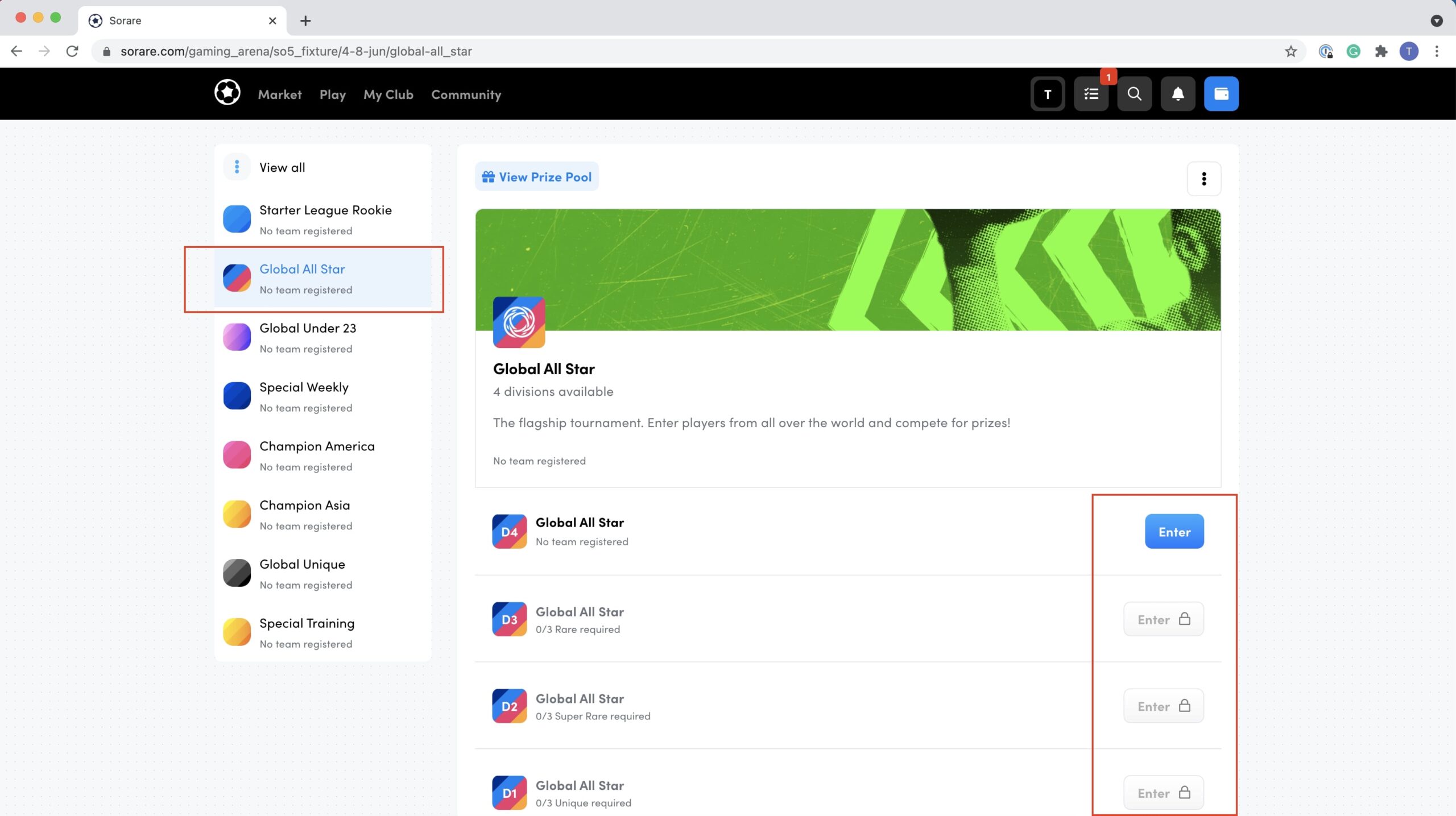Click the Sorare soccer ball logo icon
1456x816 pixels.
pyautogui.click(x=227, y=93)
